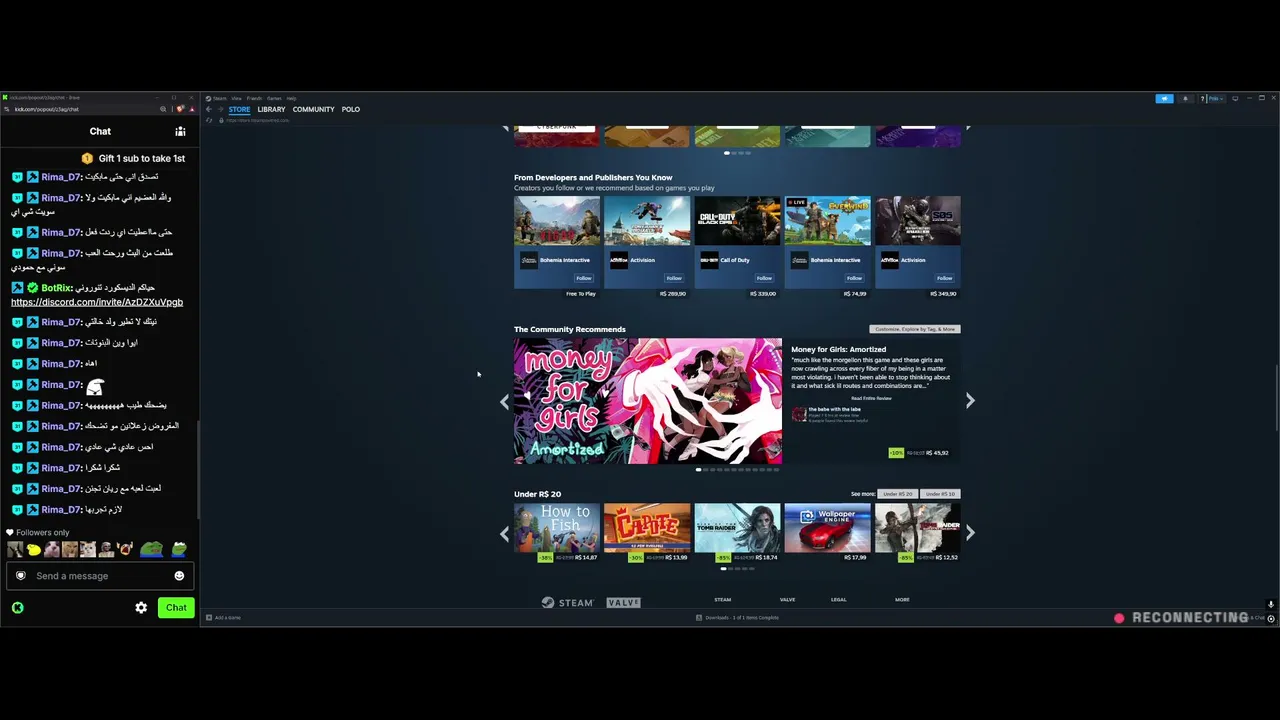Screen dimensions: 1280x720
Task: Open the Discord invite link in chat
Action: 97,302
